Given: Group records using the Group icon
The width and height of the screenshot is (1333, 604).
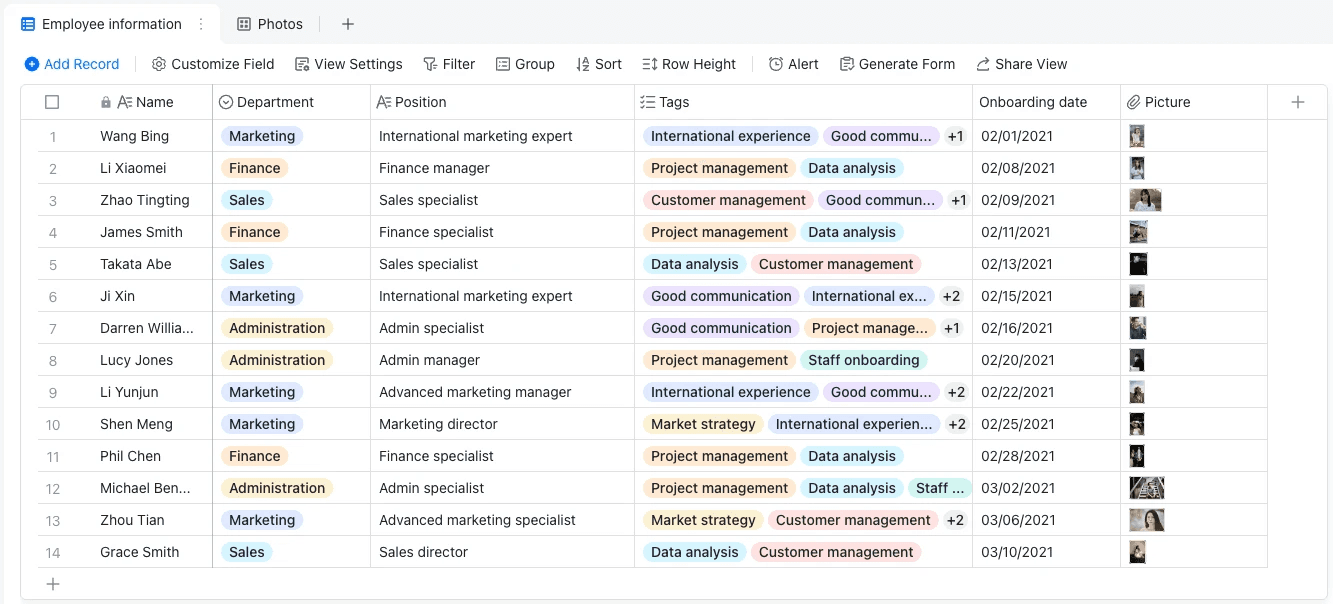Looking at the screenshot, I should (525, 63).
